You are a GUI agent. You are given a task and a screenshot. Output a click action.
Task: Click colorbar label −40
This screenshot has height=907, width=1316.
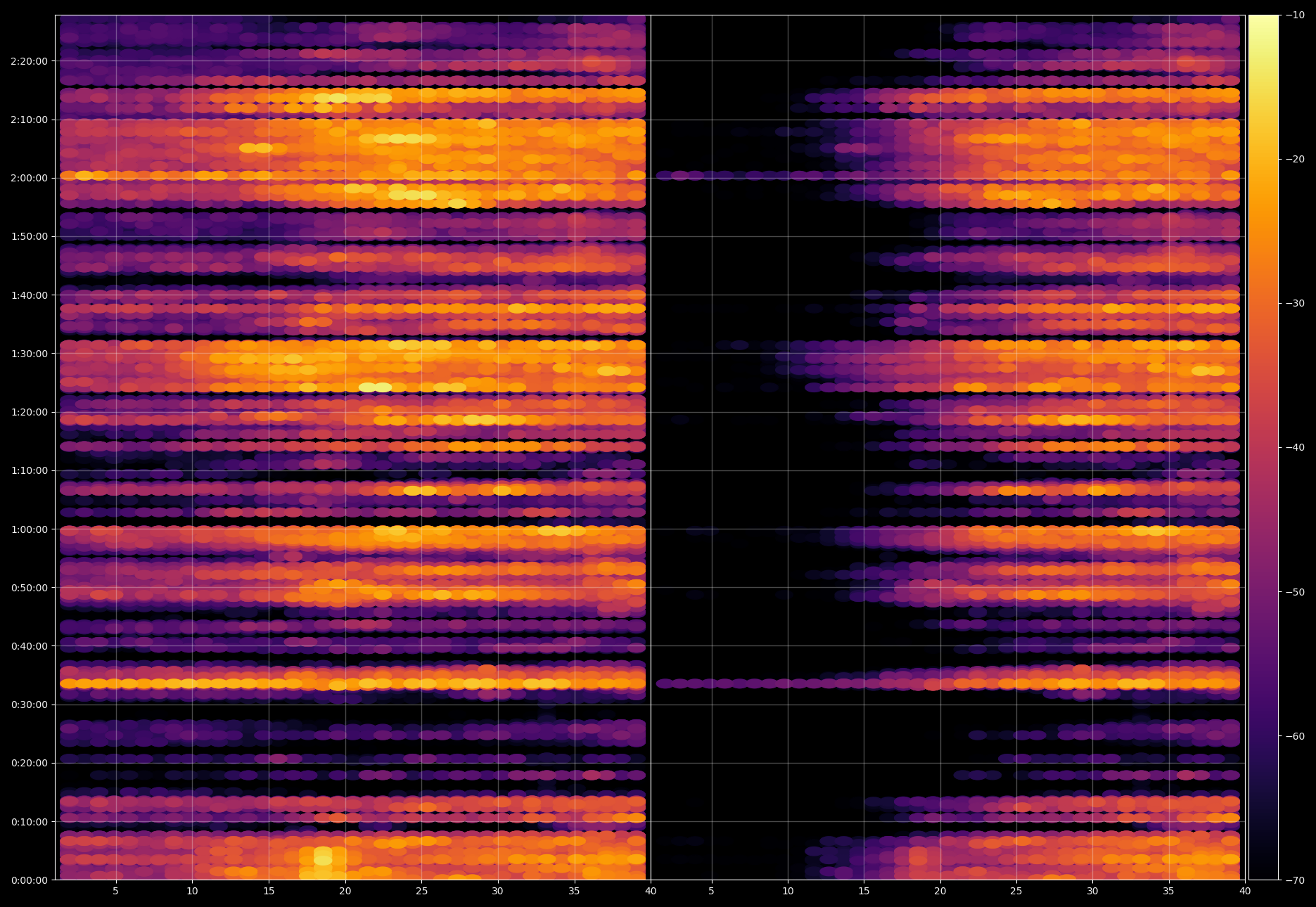[x=1295, y=447]
